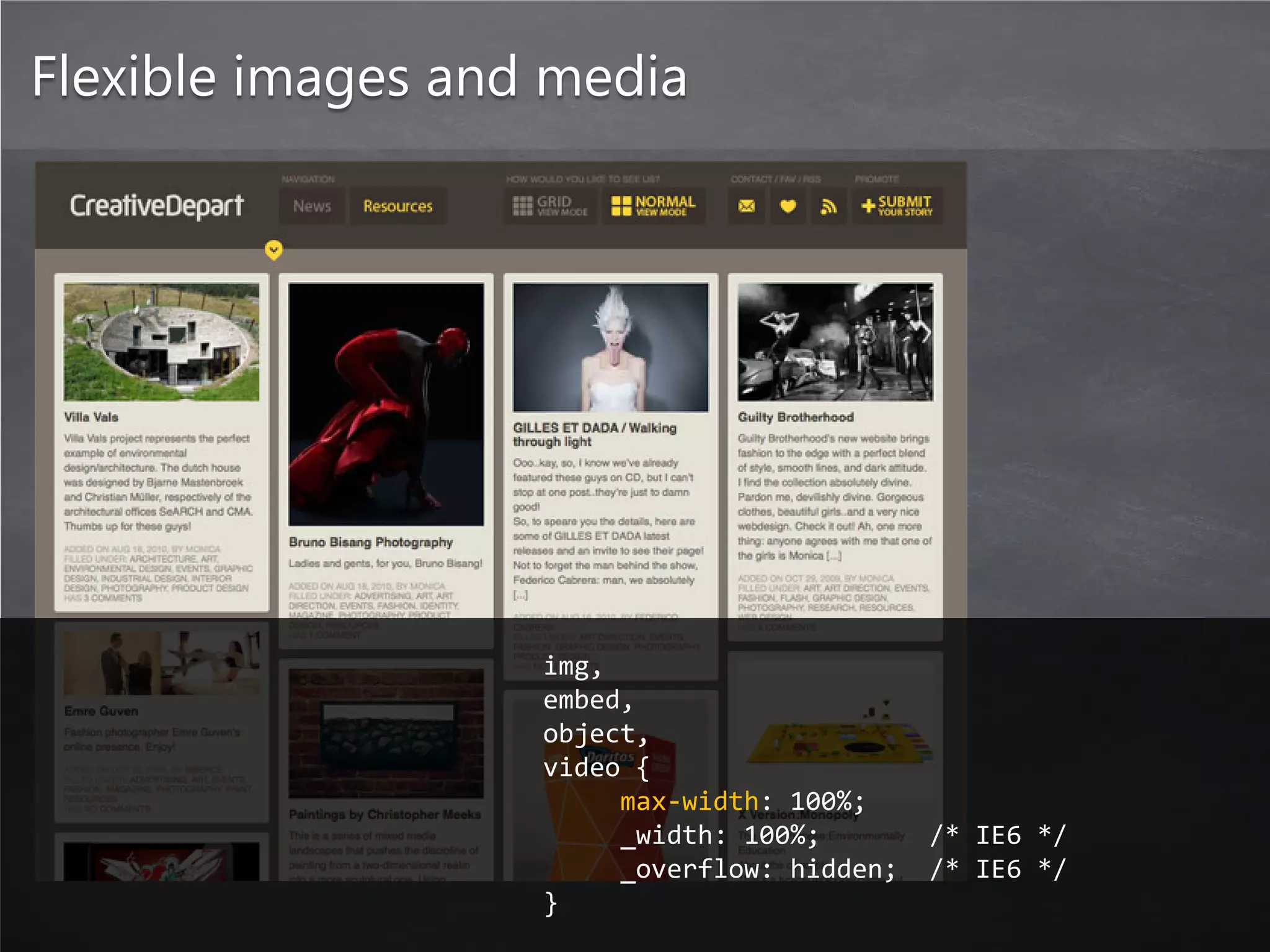Open the RSS feed icon
Viewport: 1270px width, 952px height.
point(828,206)
